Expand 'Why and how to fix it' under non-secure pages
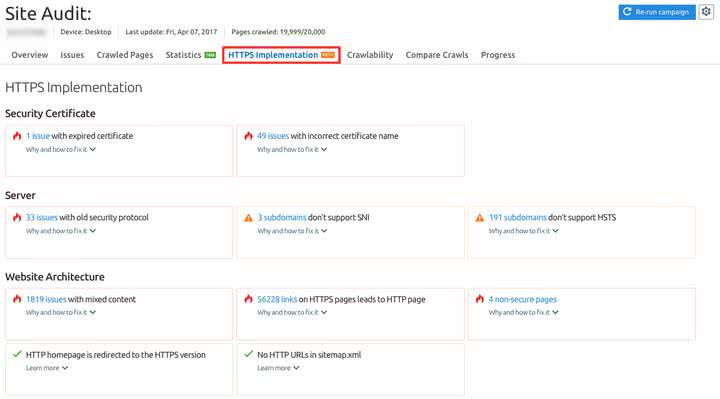This screenshot has height=399, width=720. click(x=523, y=313)
